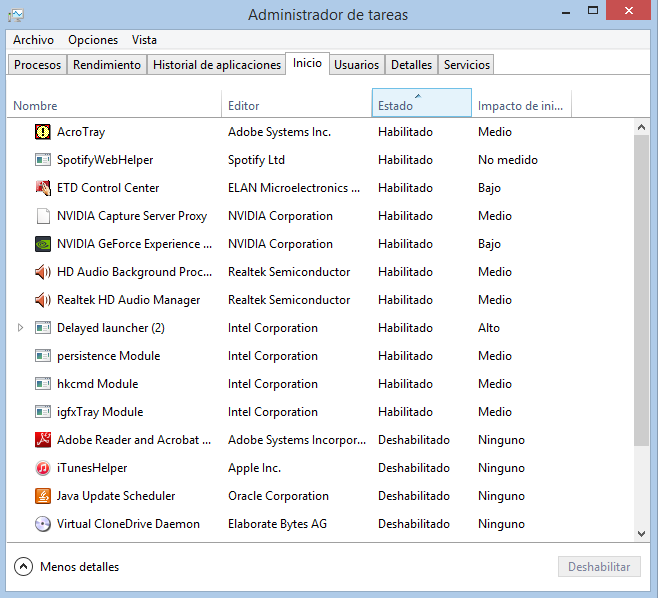Image resolution: width=658 pixels, height=598 pixels.
Task: Select the Java Update Scheduler name
Action: tap(116, 496)
